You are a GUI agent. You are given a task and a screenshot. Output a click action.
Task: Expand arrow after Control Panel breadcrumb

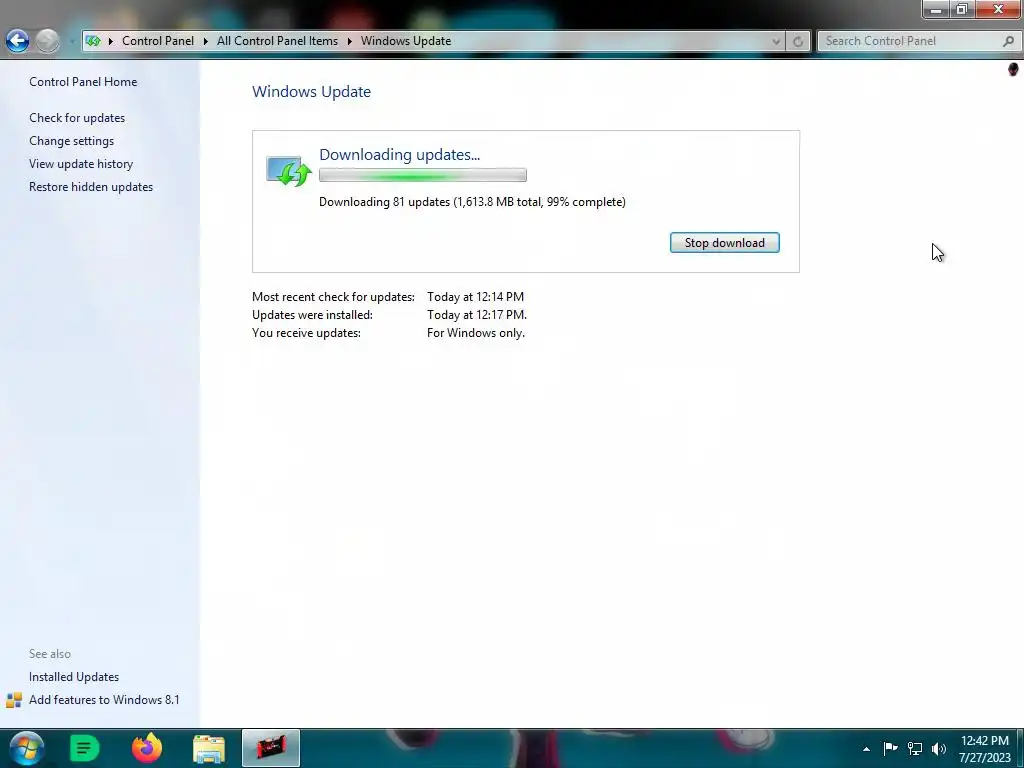coord(205,41)
